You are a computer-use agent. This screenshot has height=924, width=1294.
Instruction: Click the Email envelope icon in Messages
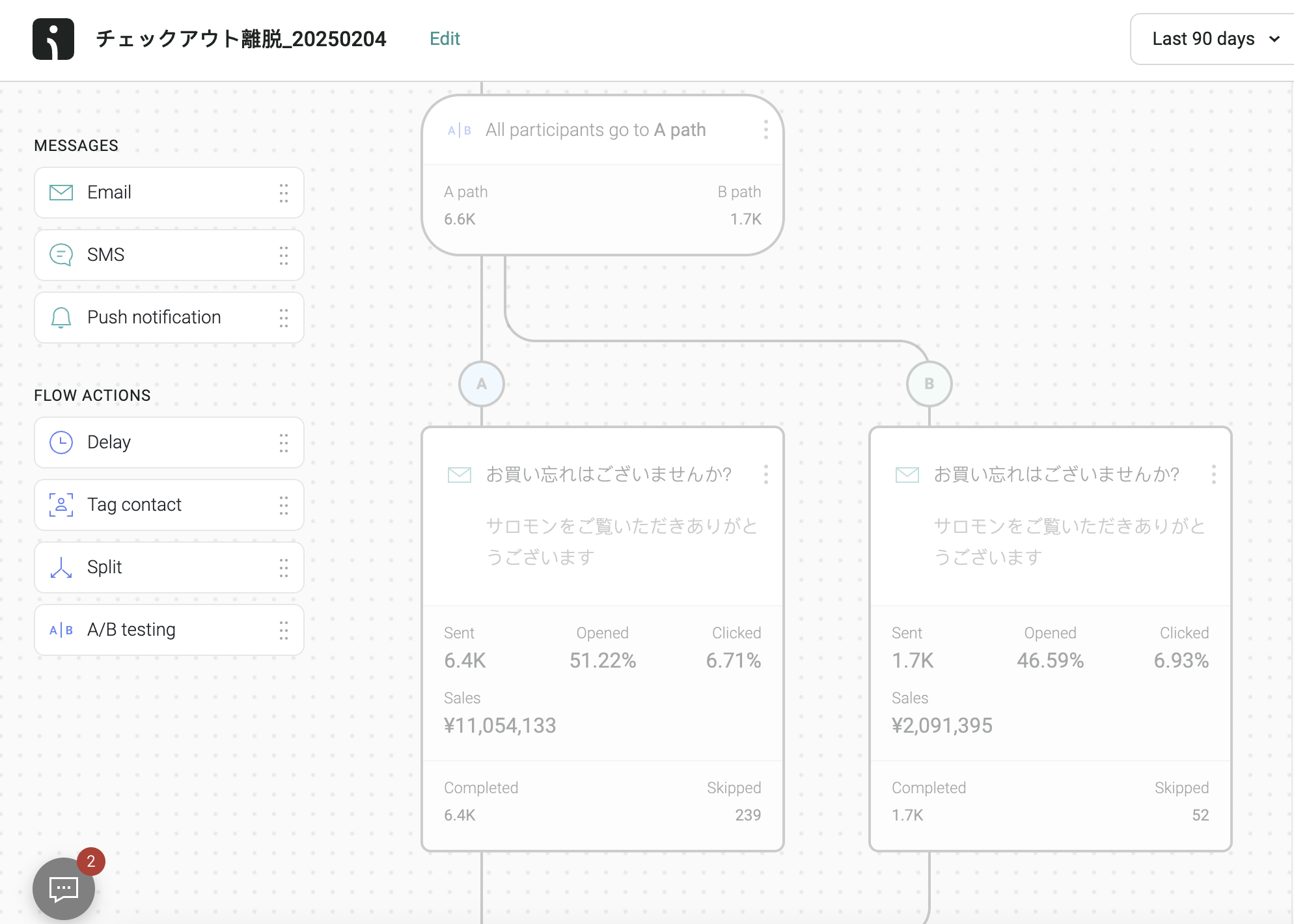(x=61, y=193)
